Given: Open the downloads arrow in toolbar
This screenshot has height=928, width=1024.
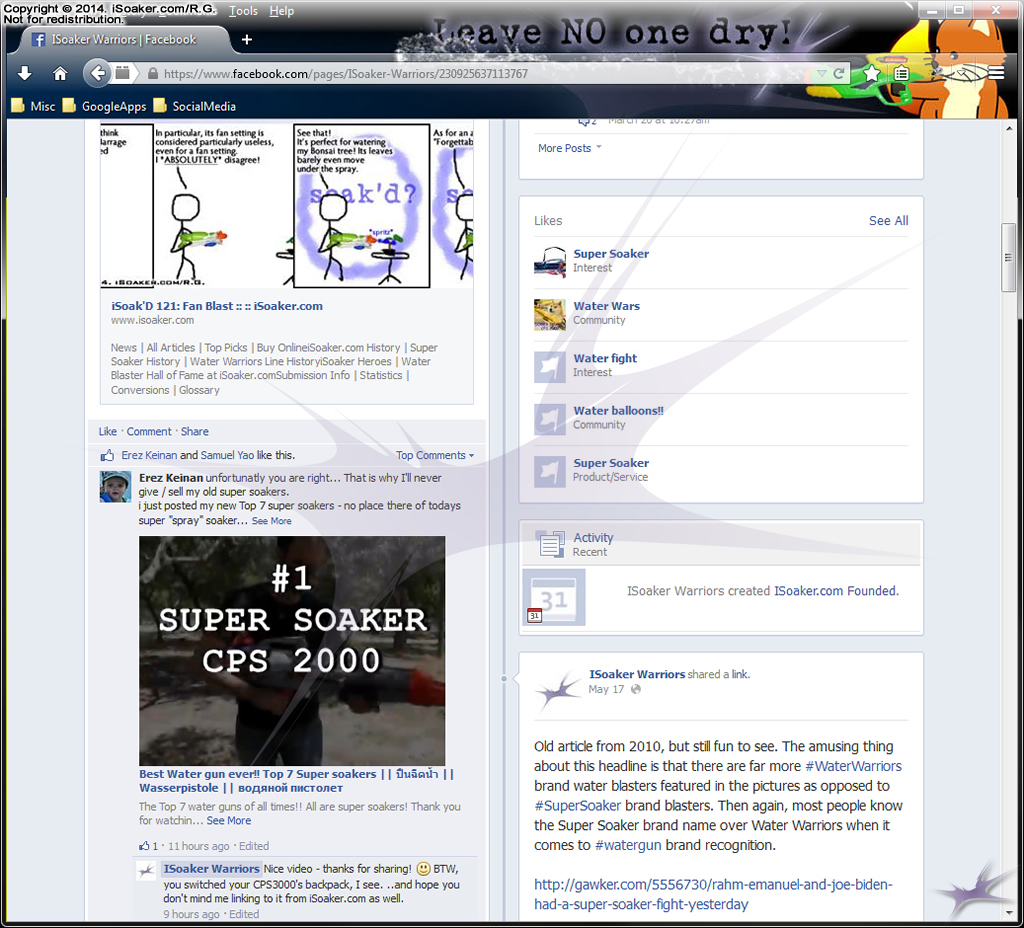Looking at the screenshot, I should [25, 73].
